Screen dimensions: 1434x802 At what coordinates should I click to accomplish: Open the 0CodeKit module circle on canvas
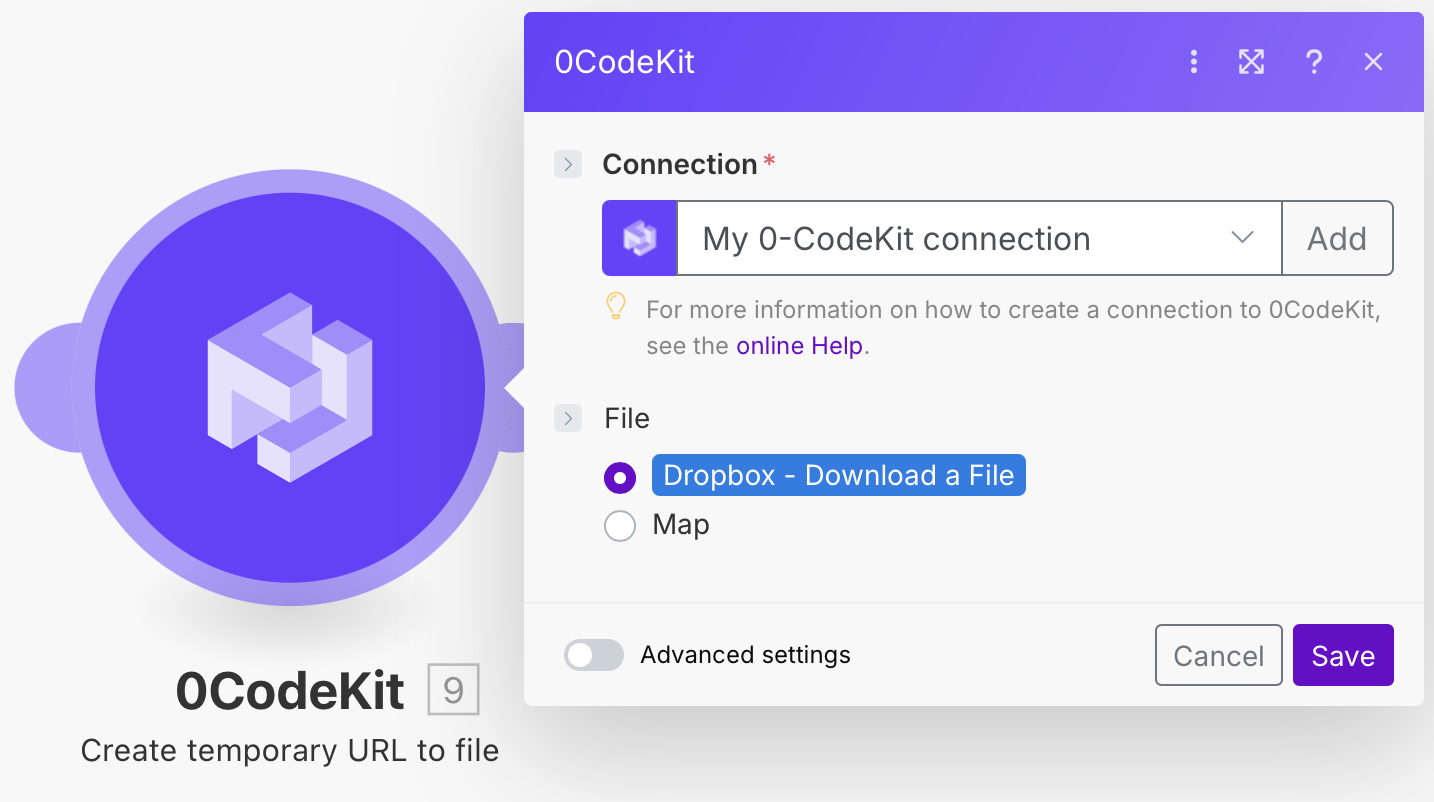point(290,388)
